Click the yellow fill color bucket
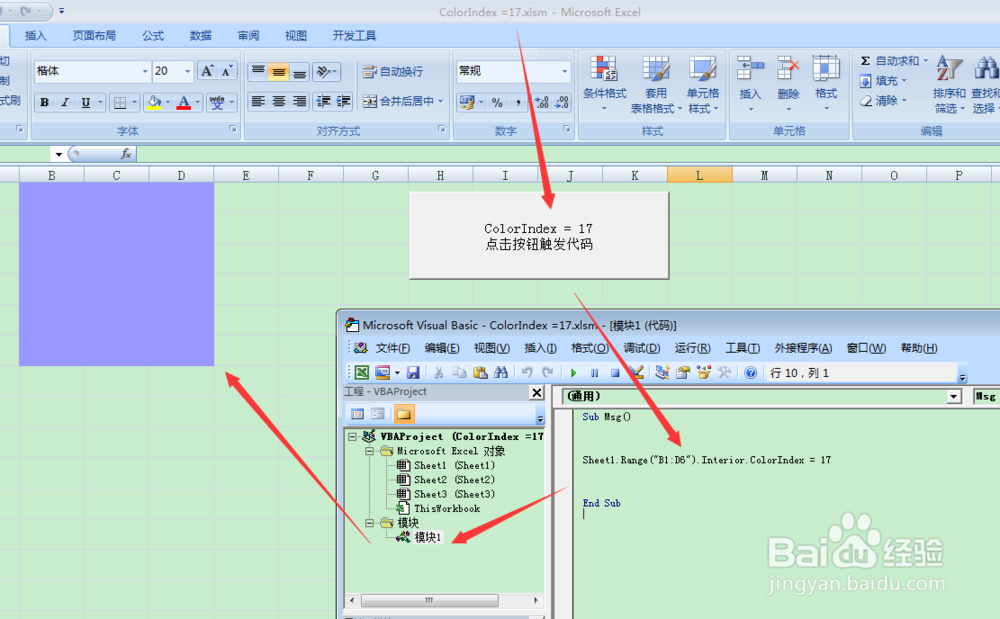 pyautogui.click(x=154, y=102)
